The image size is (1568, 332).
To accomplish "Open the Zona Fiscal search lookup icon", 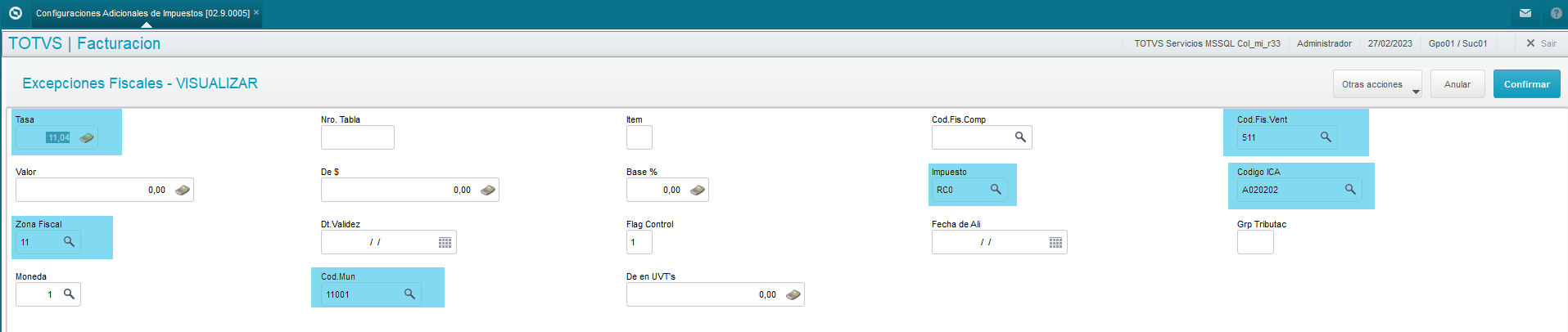I will point(69,241).
